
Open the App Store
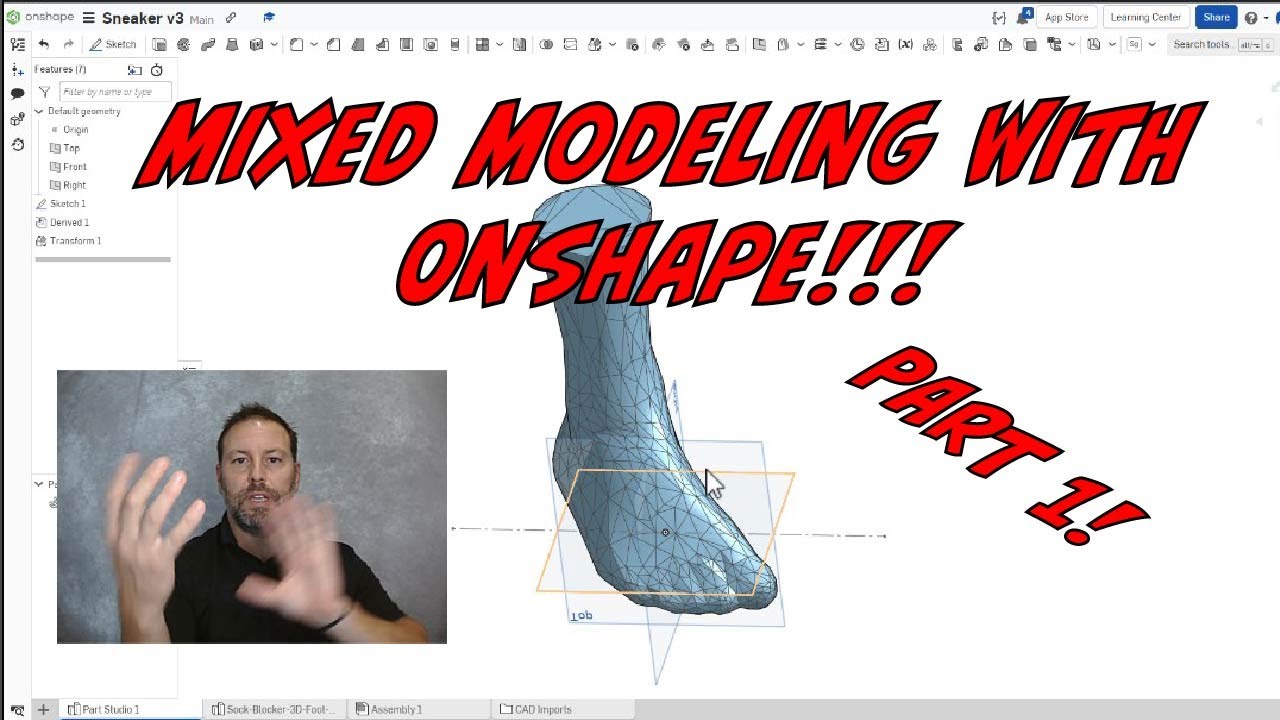[x=1066, y=17]
